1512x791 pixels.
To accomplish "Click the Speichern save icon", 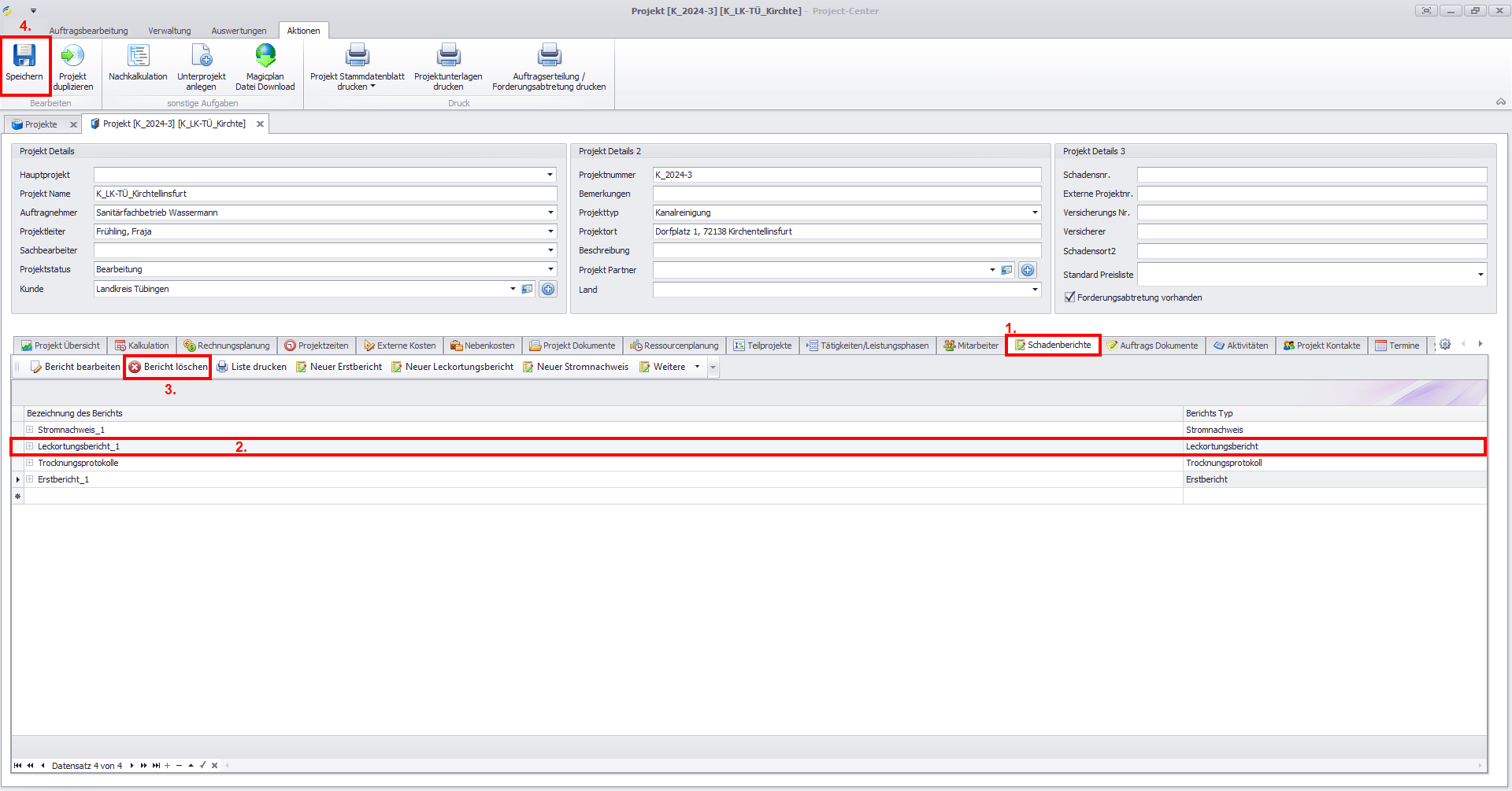I will point(24,56).
